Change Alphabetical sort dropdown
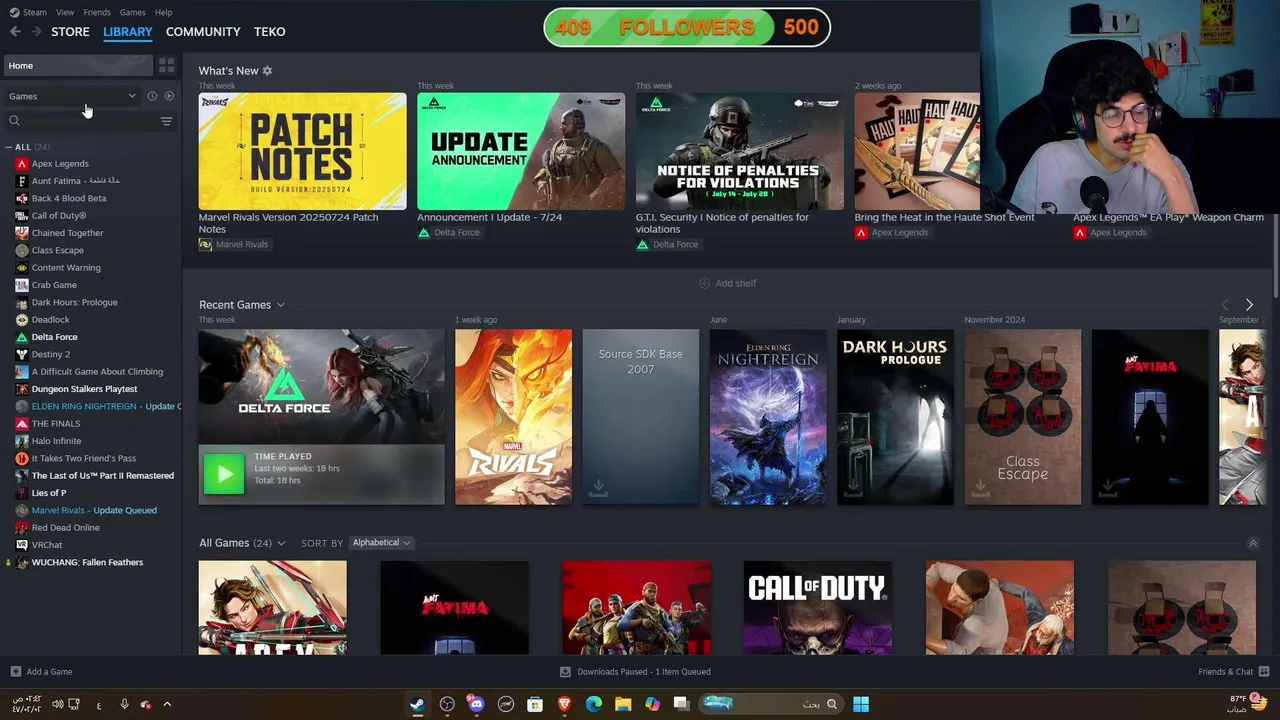 point(381,543)
